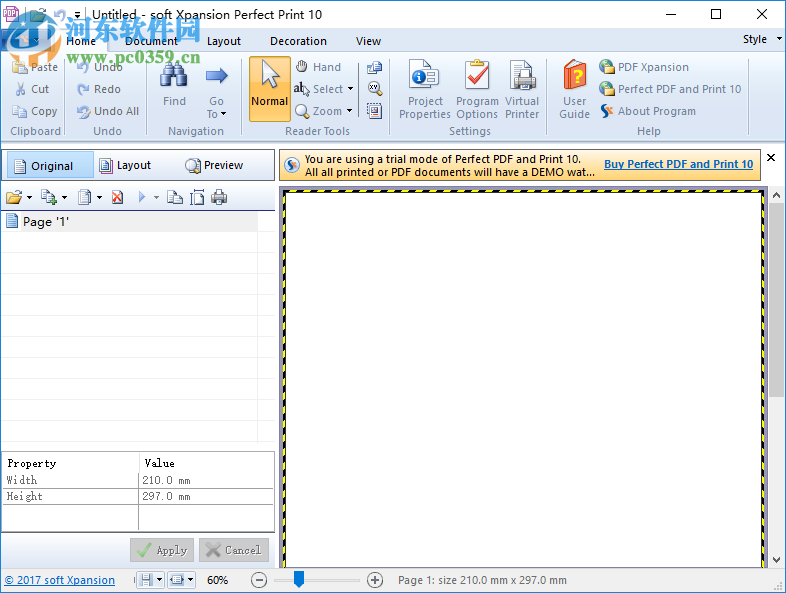
Task: Switch to the View ribbon tab
Action: (368, 41)
